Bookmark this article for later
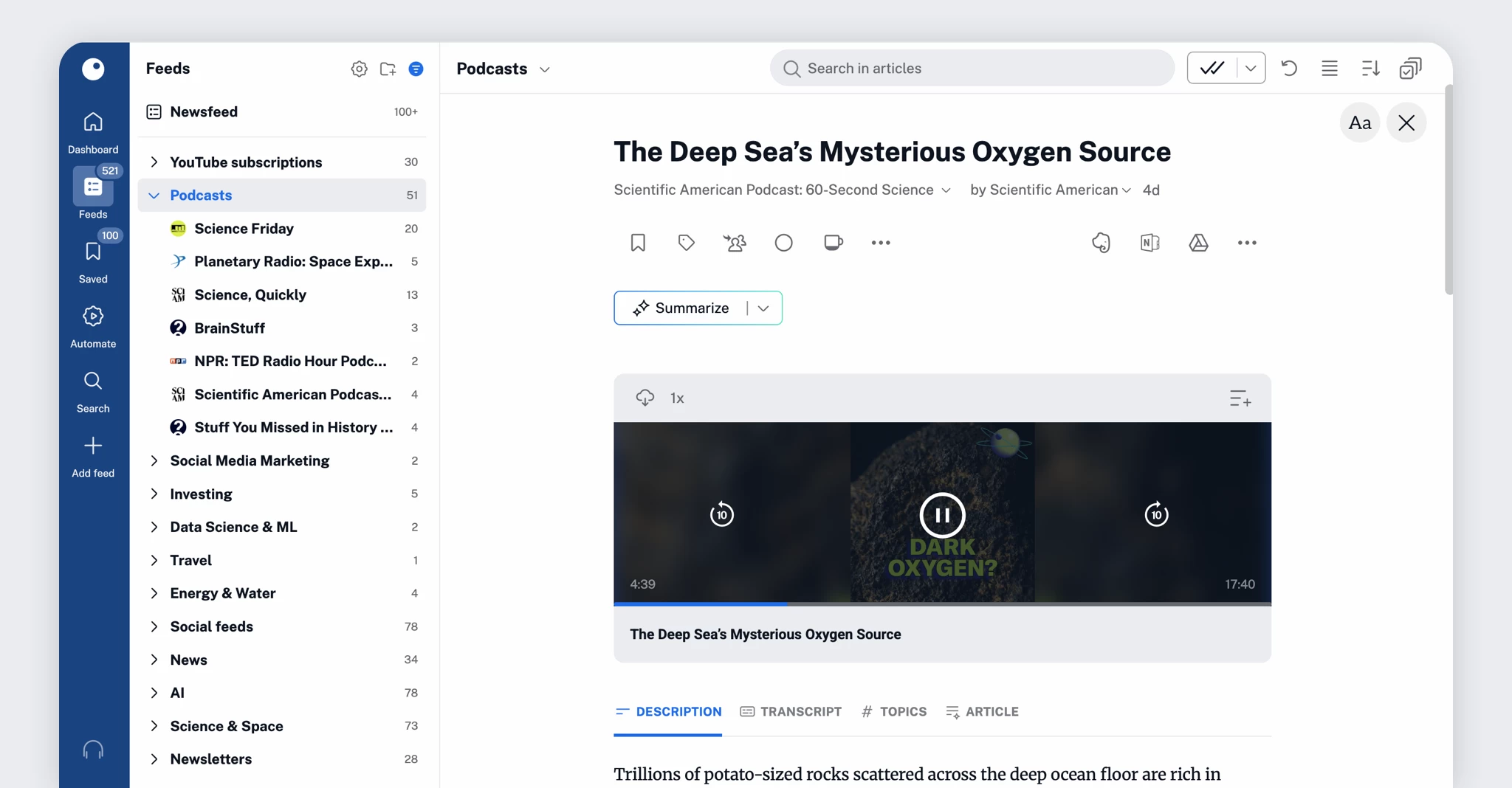Screen dimensions: 1512x788 (x=638, y=242)
